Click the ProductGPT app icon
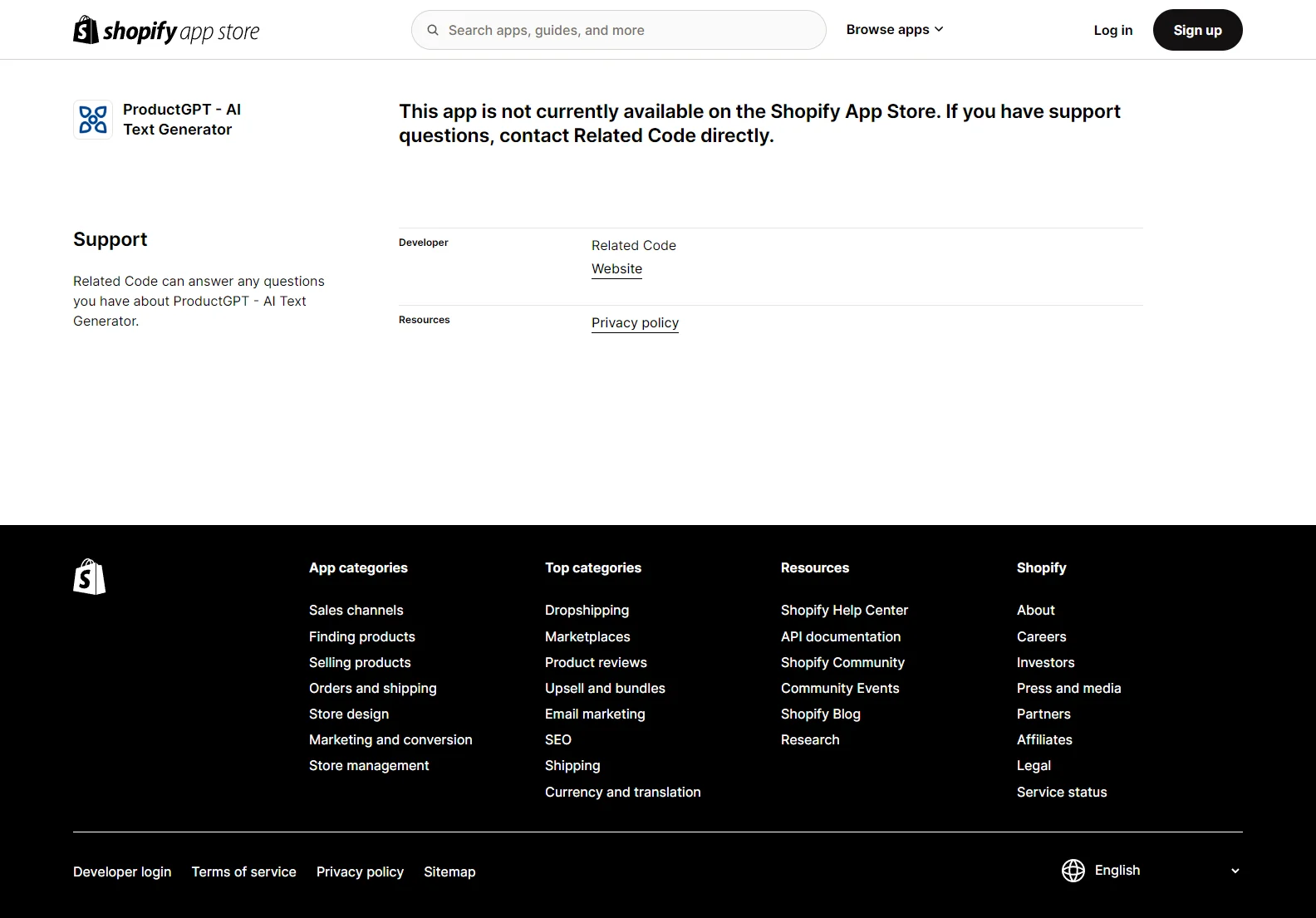The width and height of the screenshot is (1316, 918). click(x=93, y=119)
